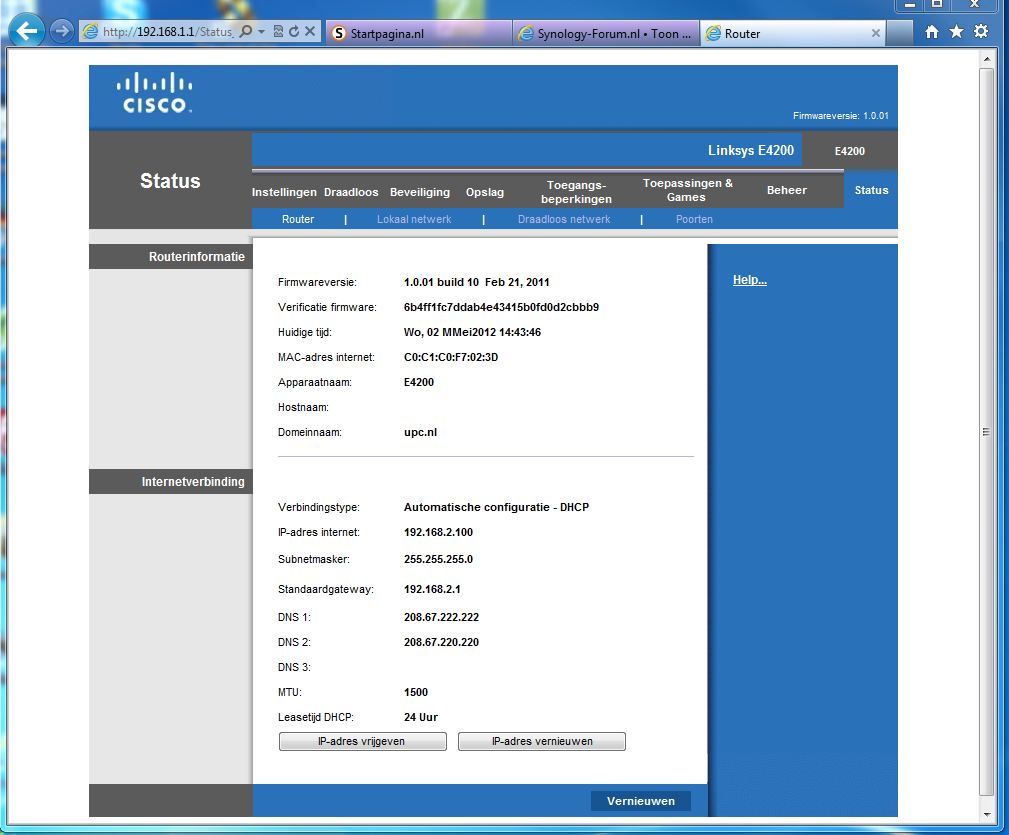Click the scrollbar up arrow
The image size is (1009, 835).
pos(986,59)
